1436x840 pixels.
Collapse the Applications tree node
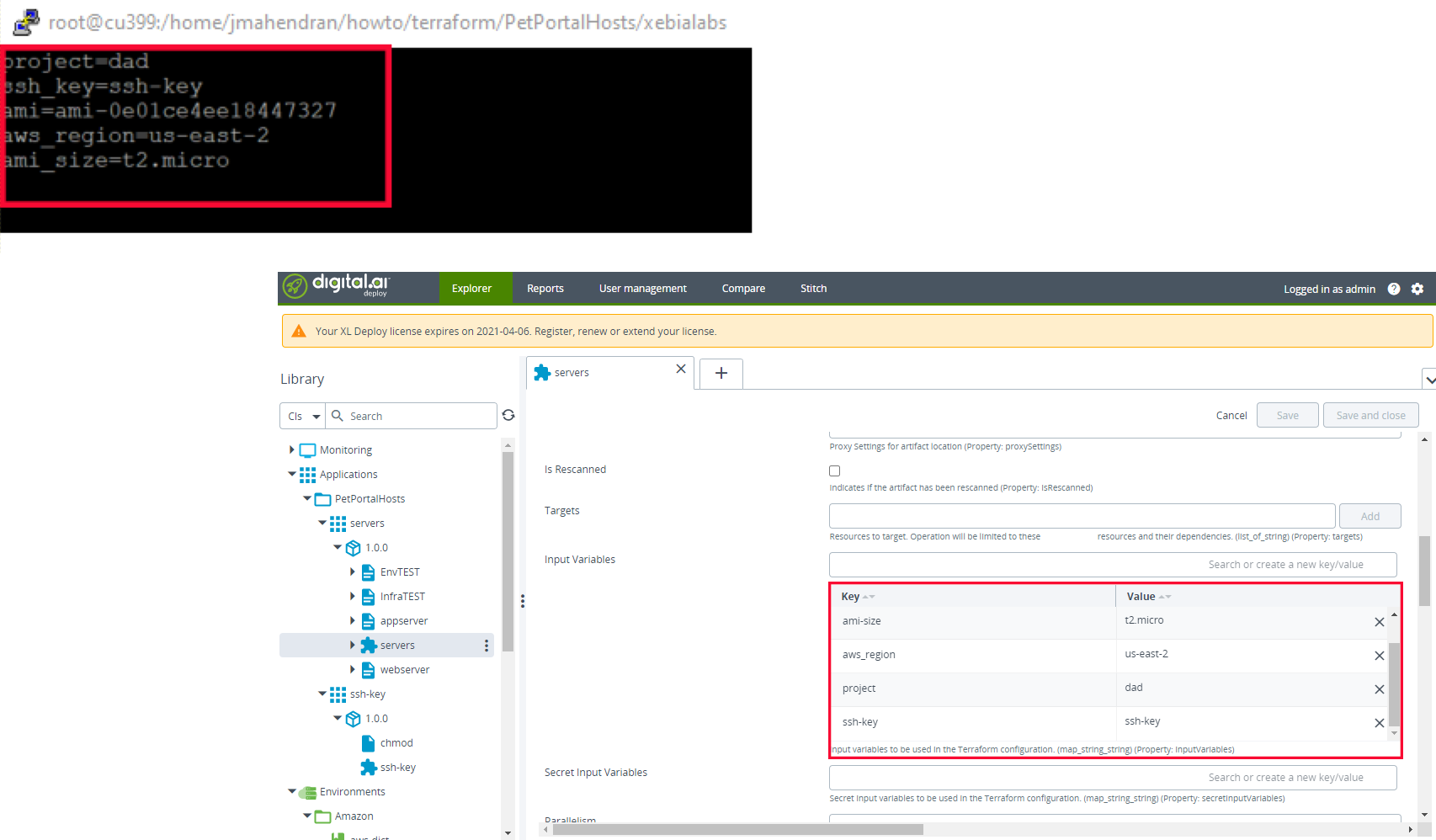(x=292, y=474)
